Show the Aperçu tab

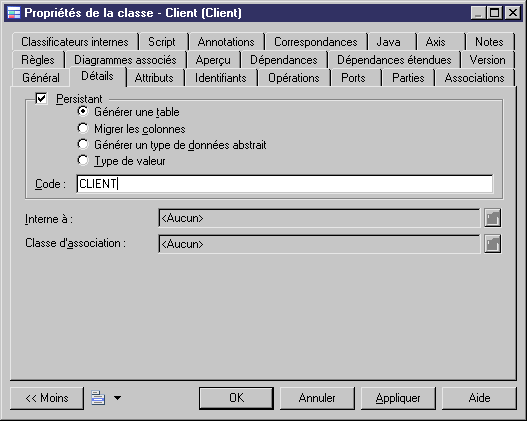pyautogui.click(x=213, y=60)
